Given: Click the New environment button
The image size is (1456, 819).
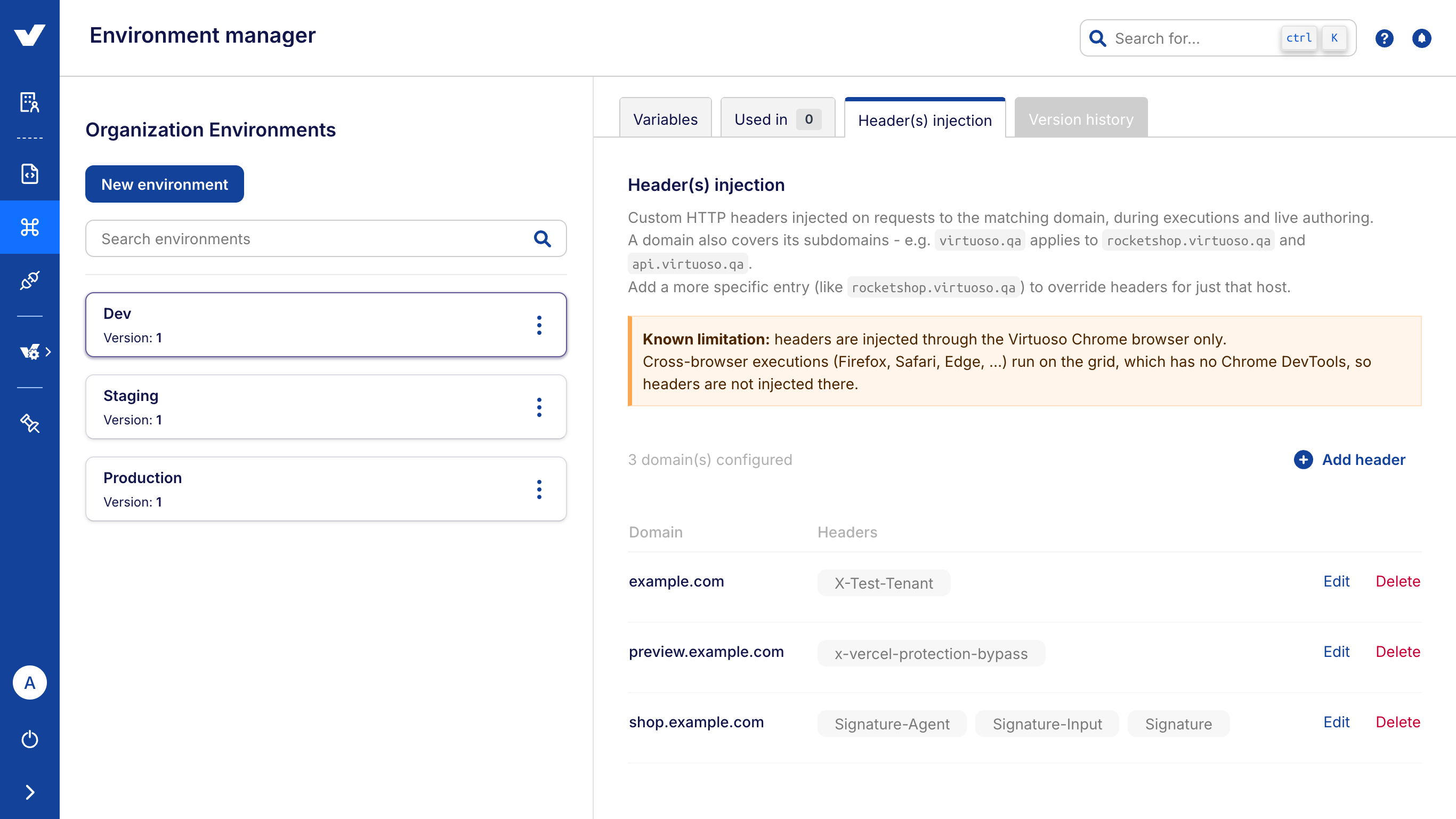Looking at the screenshot, I should click(x=165, y=184).
